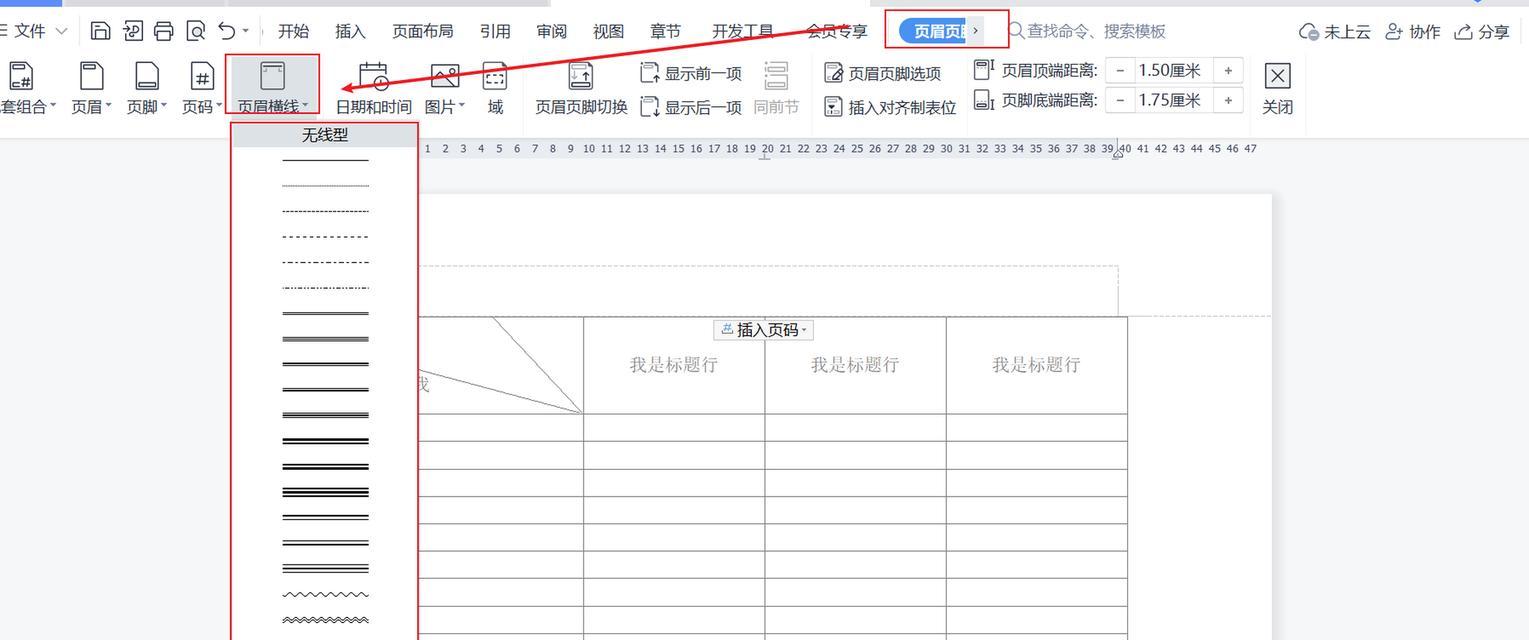This screenshot has width=1529, height=640.
Task: Select the 开发工具 tab
Action: tap(743, 31)
